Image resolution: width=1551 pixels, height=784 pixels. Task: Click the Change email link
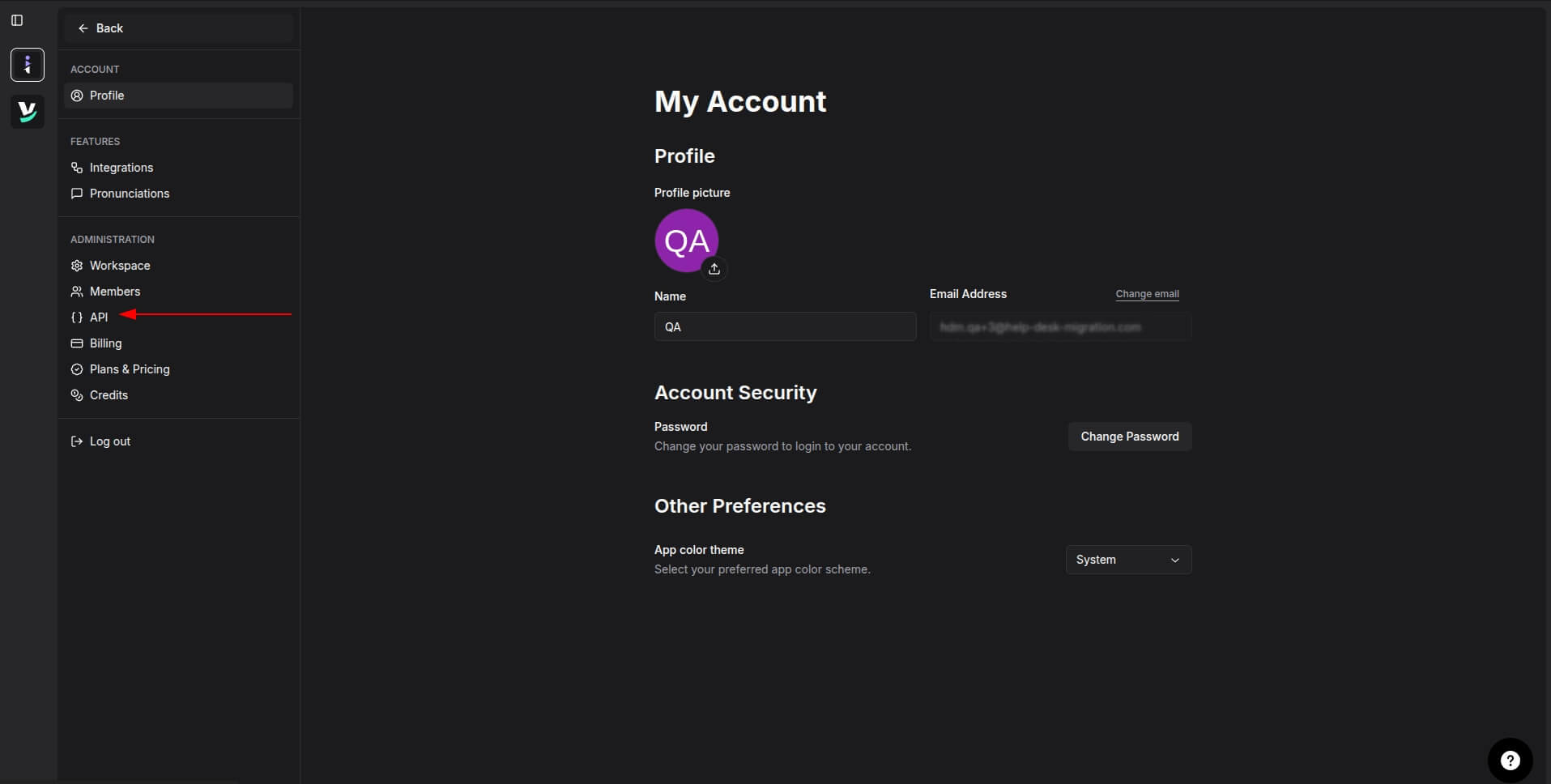click(1147, 294)
